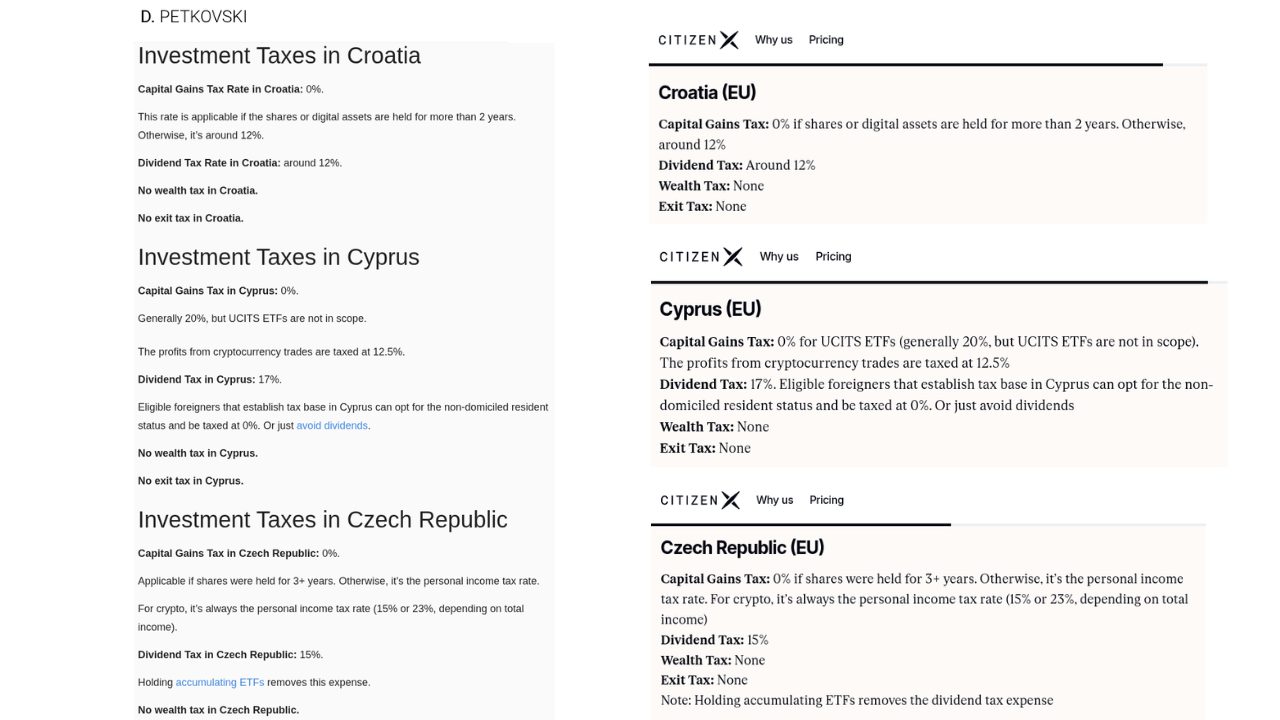Open "Why us" above the Croatia card
1280x720 pixels.
click(x=773, y=40)
